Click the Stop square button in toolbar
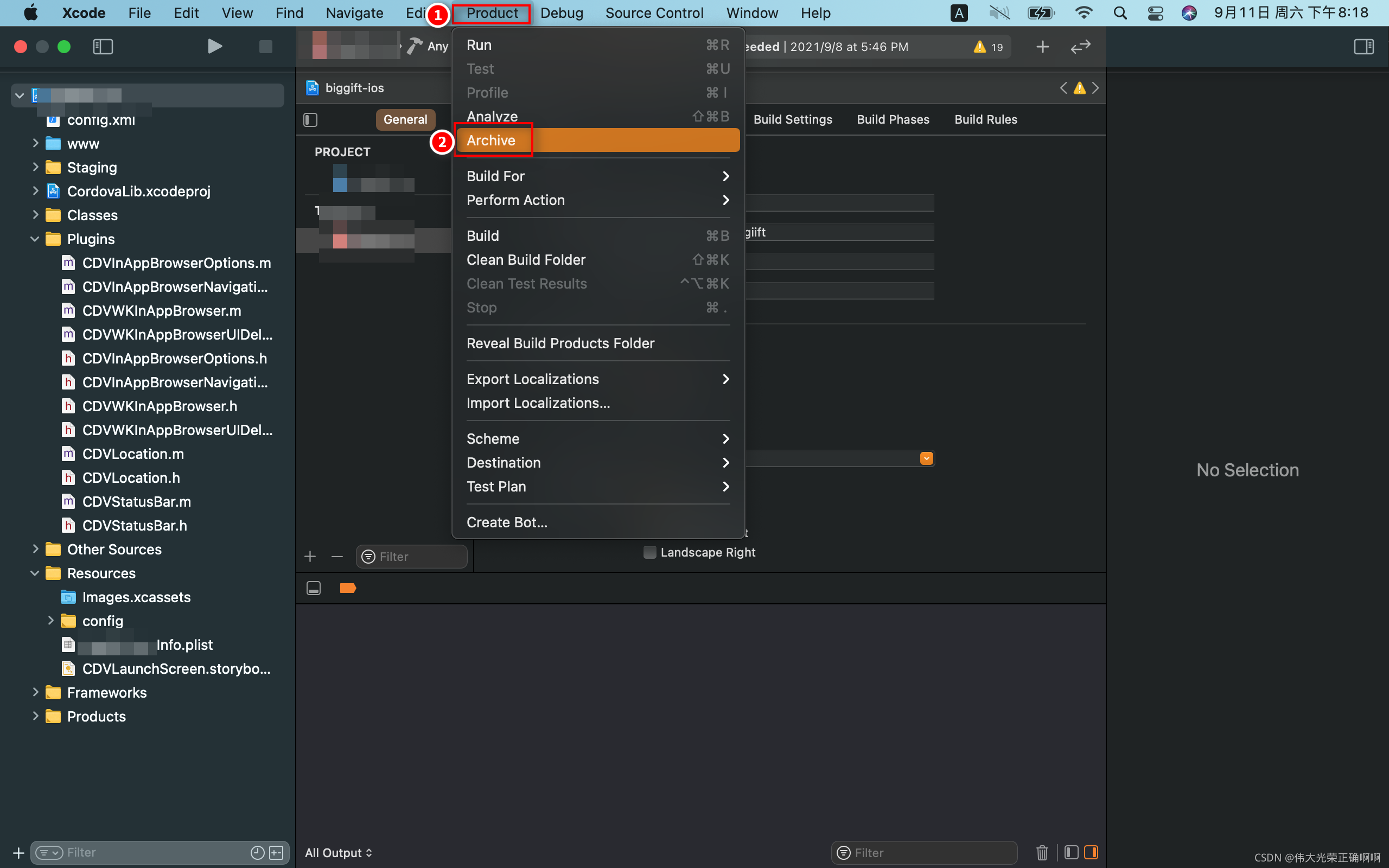The width and height of the screenshot is (1389, 868). click(265, 47)
